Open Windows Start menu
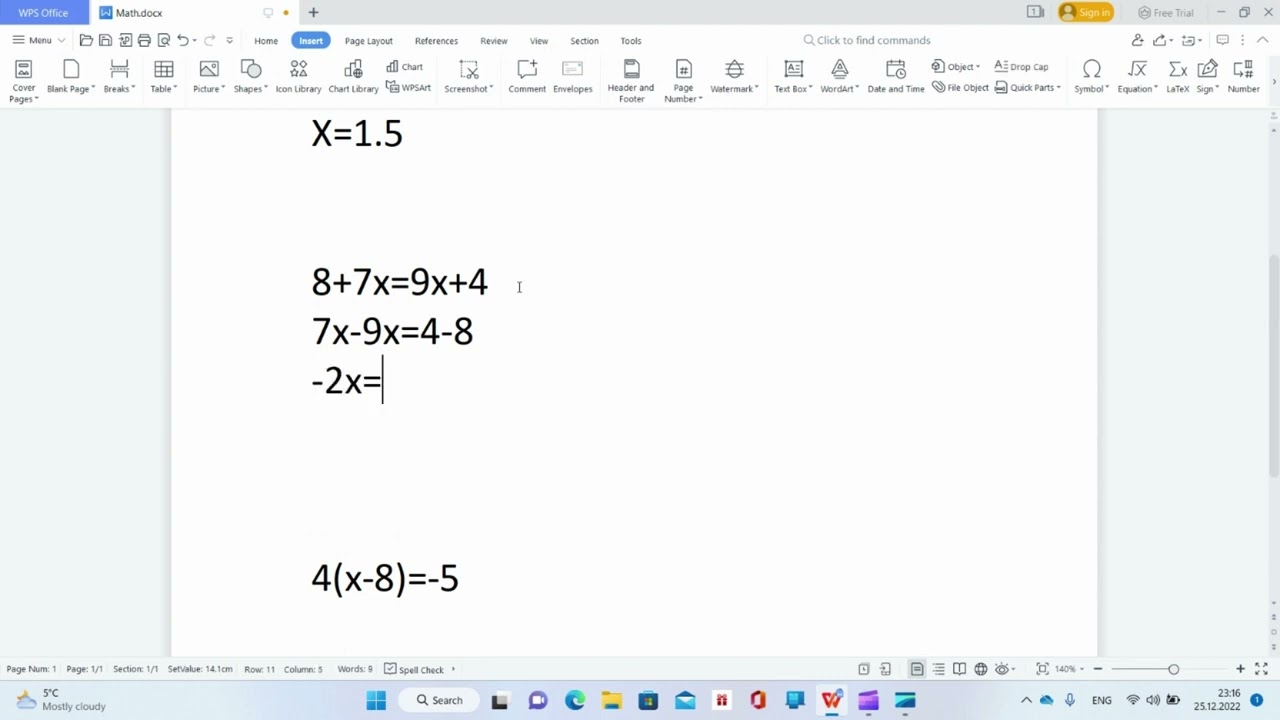This screenshot has height=720, width=1280. pyautogui.click(x=376, y=700)
